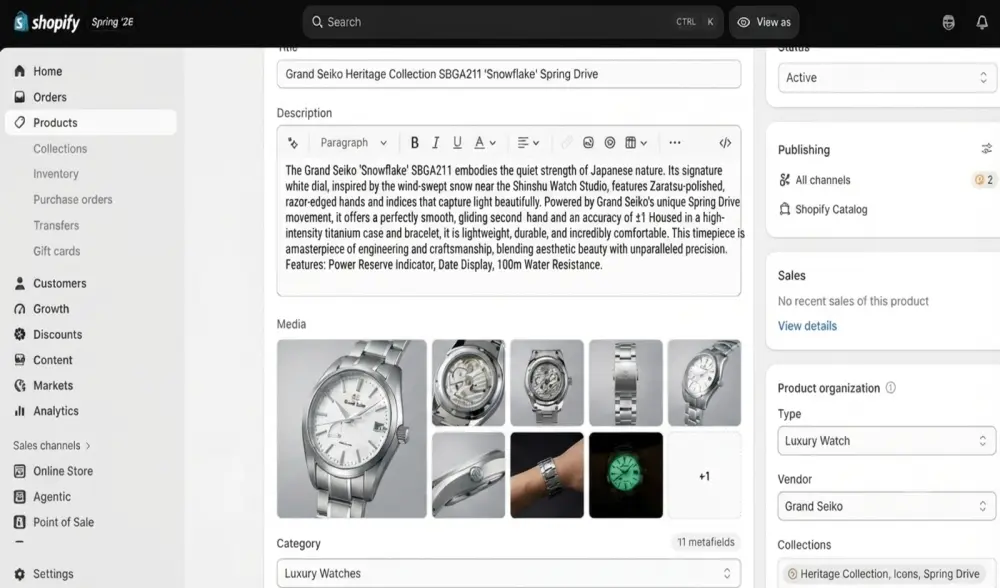Open the Status Active dropdown
1000x588 pixels.
(x=886, y=78)
